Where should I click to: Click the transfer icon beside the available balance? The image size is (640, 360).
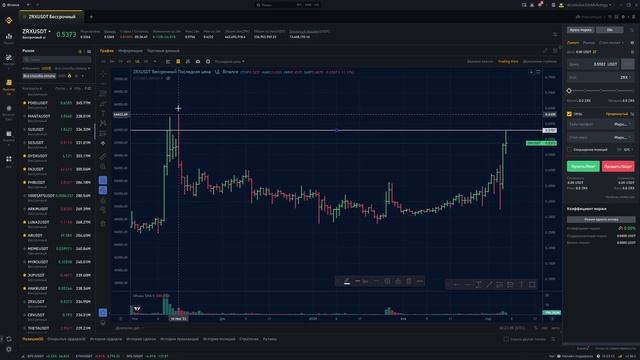(x=594, y=52)
